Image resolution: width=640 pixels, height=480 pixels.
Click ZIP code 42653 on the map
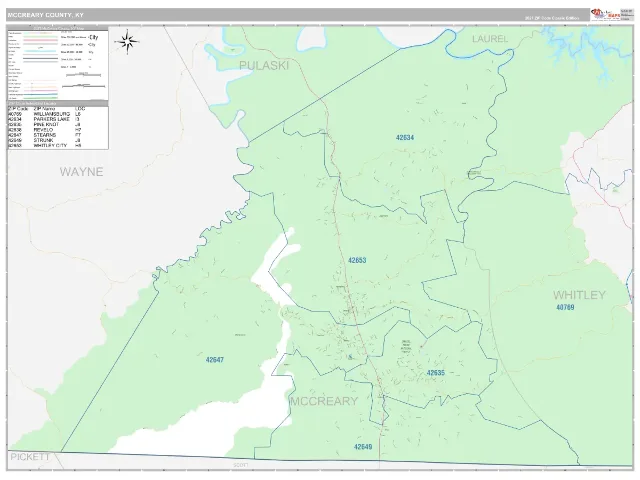tap(357, 260)
